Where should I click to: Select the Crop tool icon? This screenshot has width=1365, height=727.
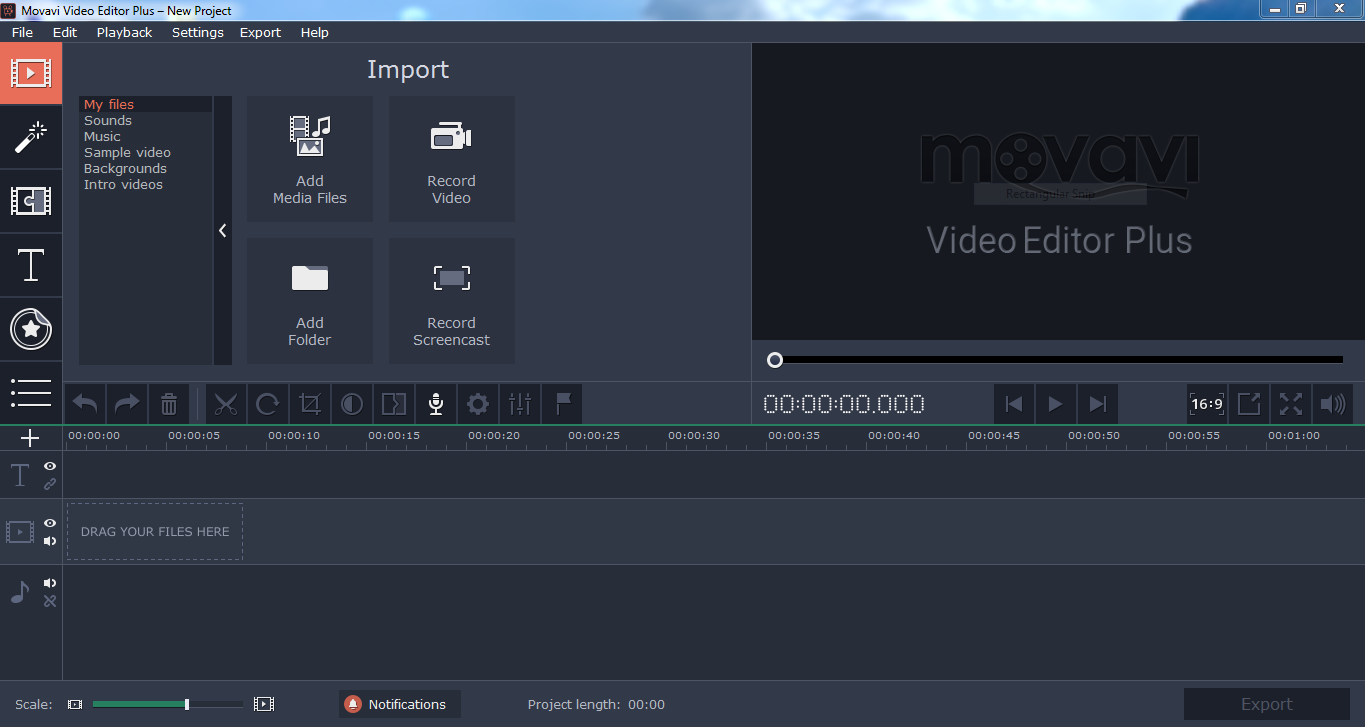310,404
